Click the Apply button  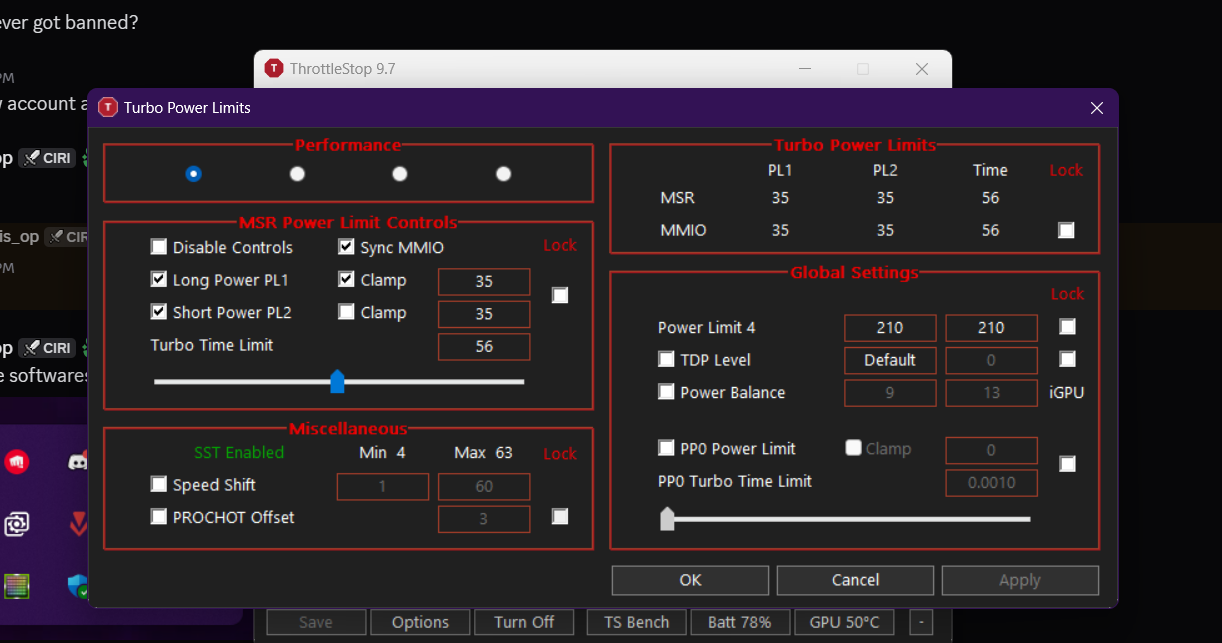[x=1020, y=580]
